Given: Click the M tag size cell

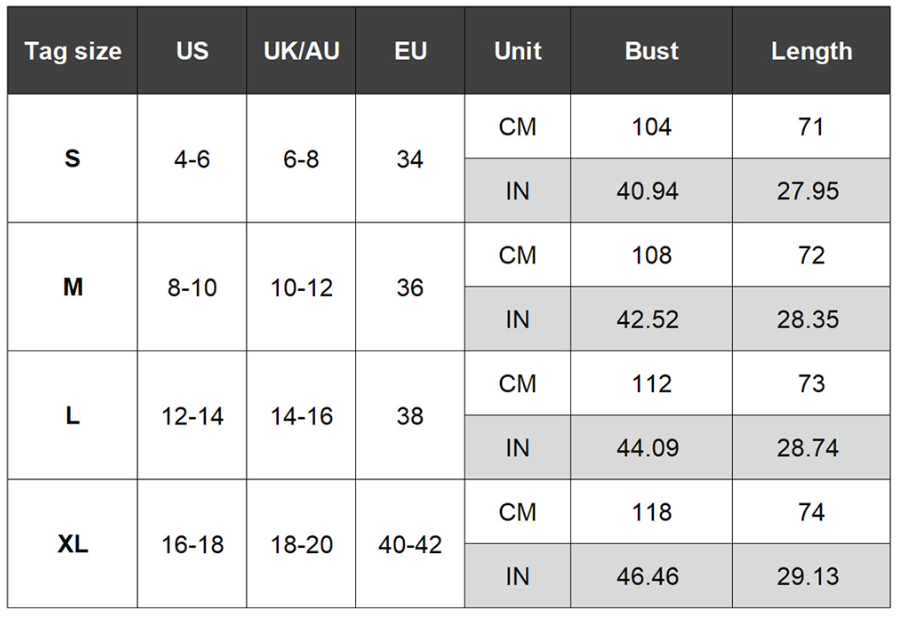Looking at the screenshot, I should click(73, 287).
